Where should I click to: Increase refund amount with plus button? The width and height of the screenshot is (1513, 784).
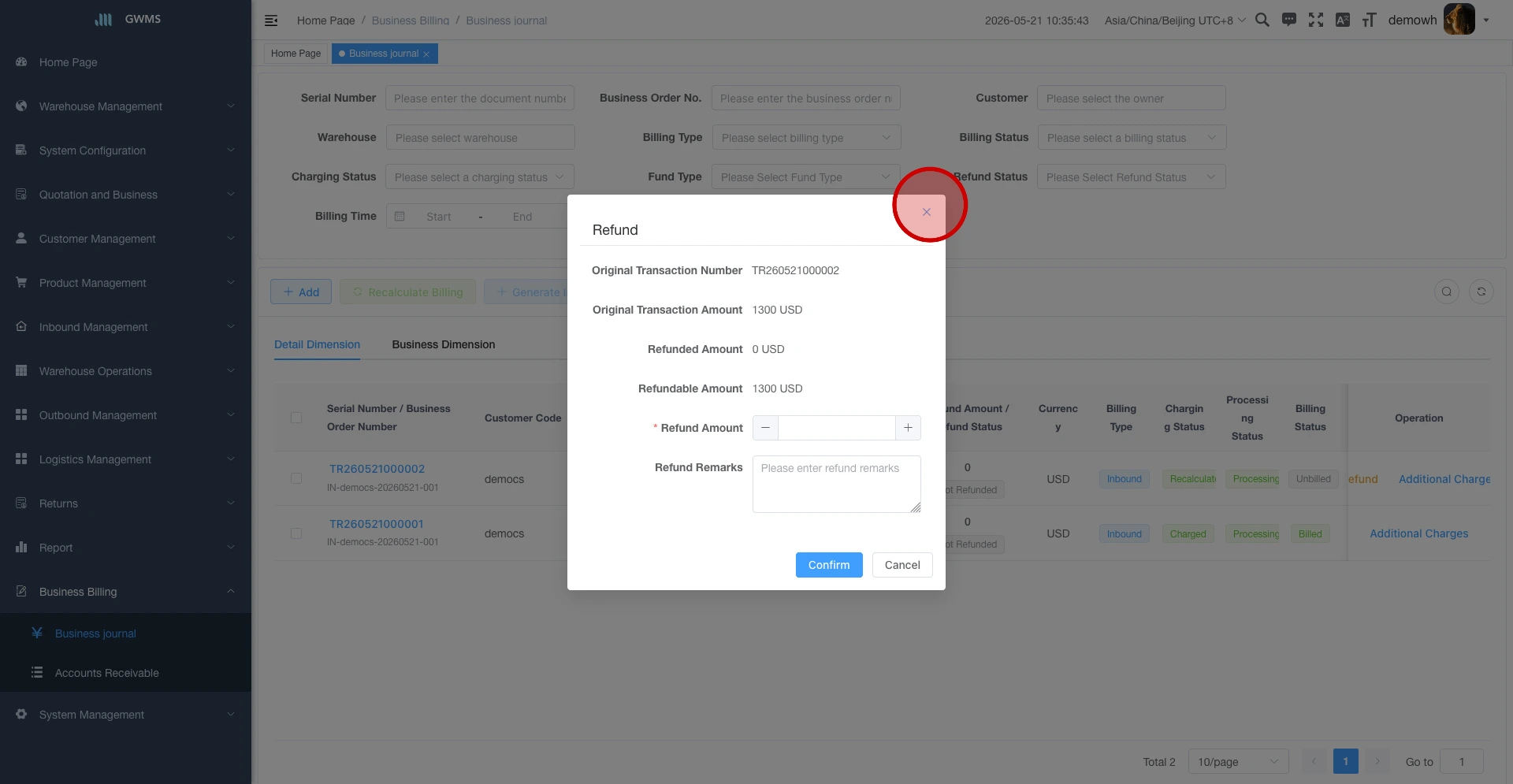coord(908,428)
